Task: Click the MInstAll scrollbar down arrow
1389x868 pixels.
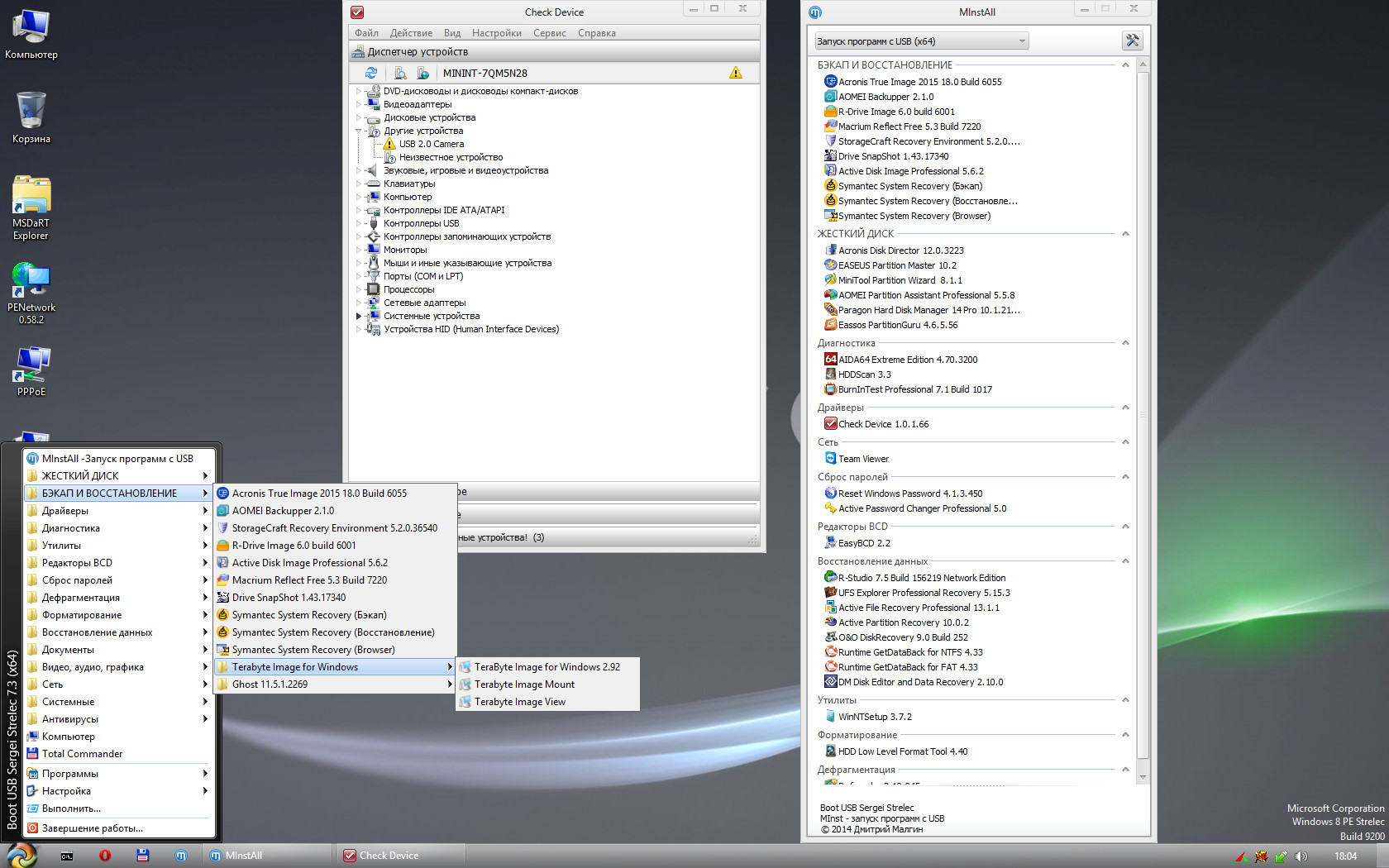Action: tap(1142, 777)
